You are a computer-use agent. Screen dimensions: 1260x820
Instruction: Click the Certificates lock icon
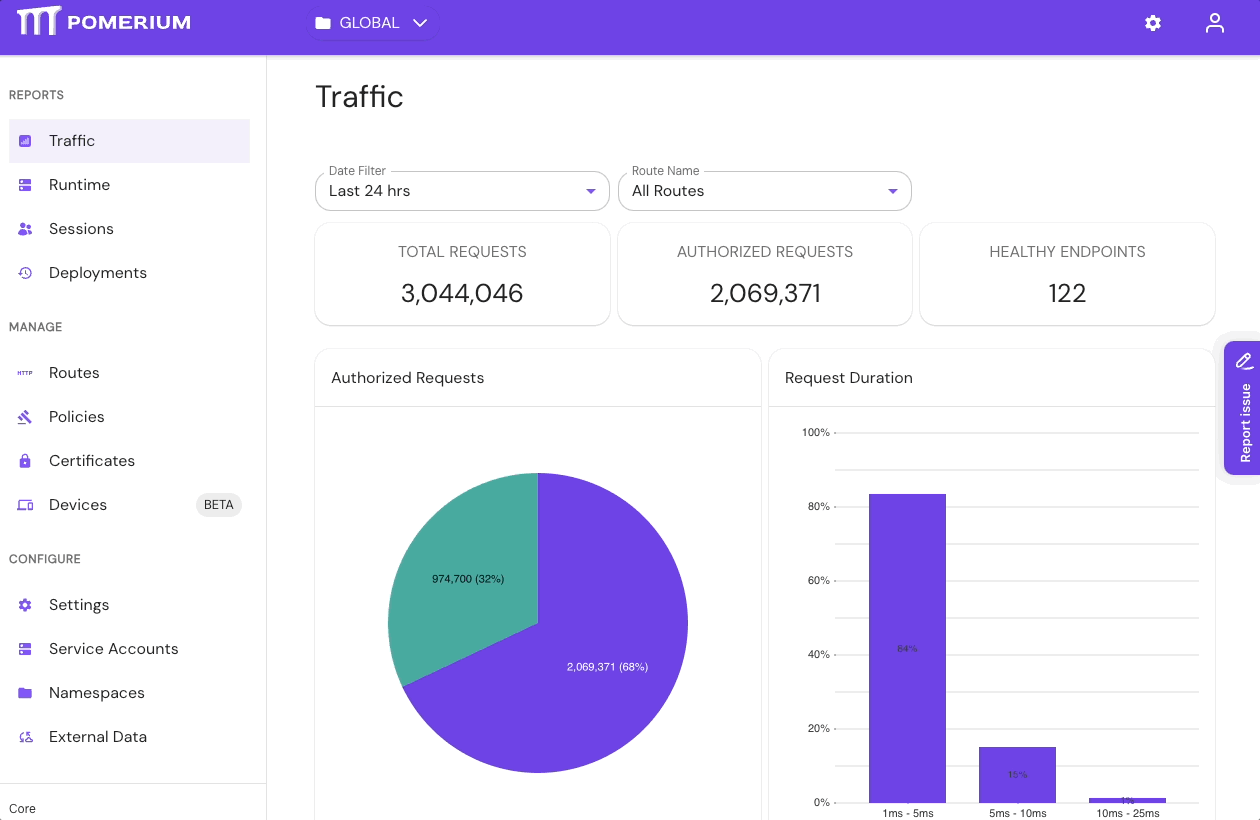[x=26, y=461]
